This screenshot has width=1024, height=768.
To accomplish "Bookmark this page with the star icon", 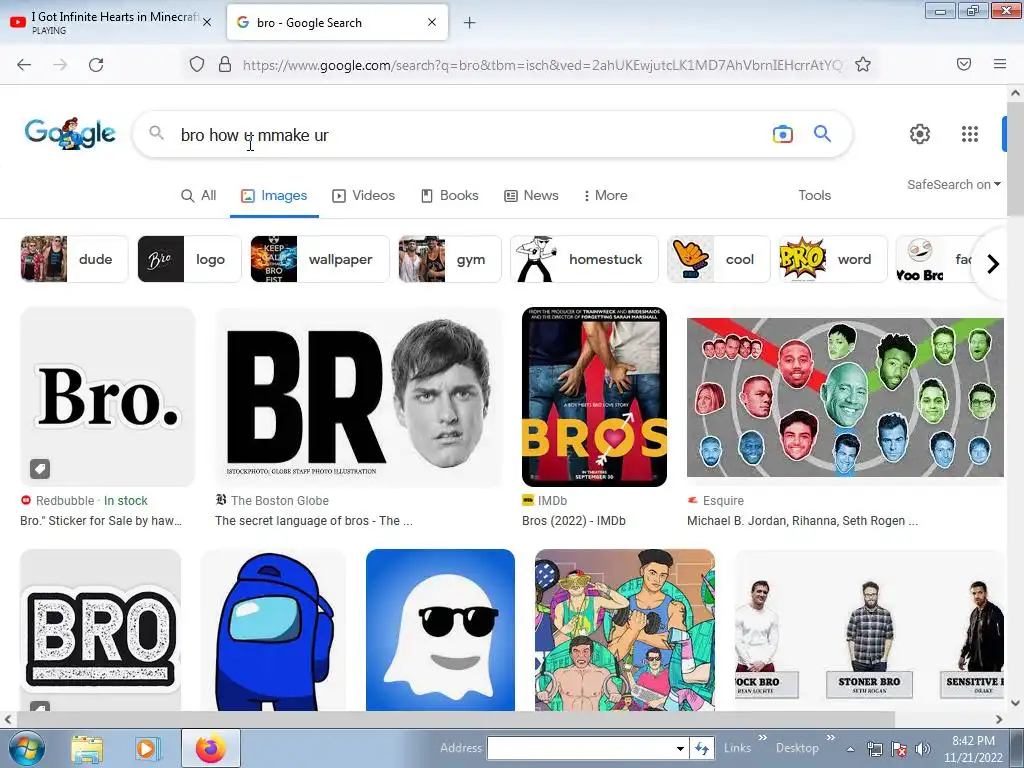I will coord(863,64).
